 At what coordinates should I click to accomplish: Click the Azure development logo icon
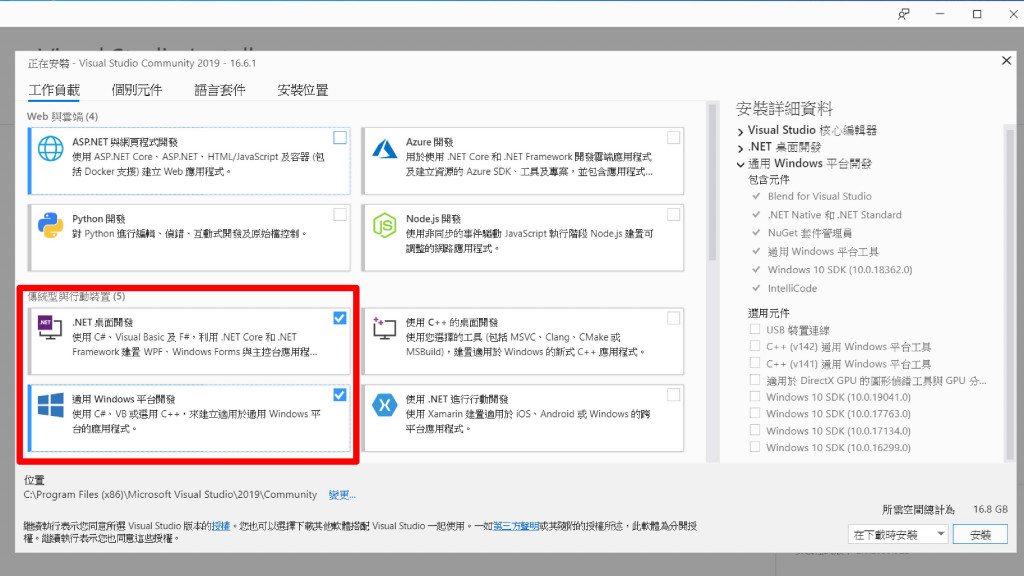coord(384,149)
